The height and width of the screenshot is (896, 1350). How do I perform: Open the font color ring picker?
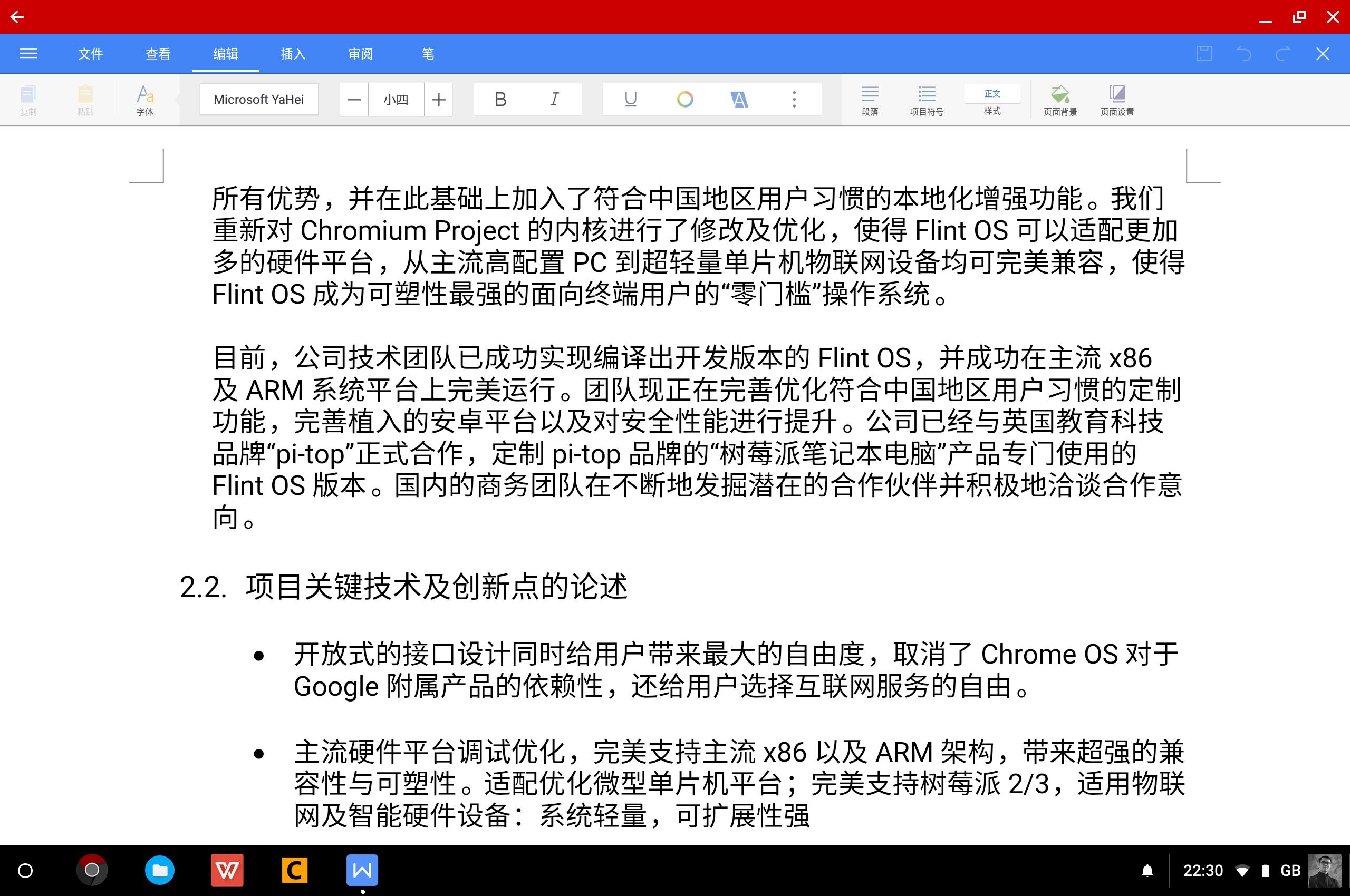684,100
